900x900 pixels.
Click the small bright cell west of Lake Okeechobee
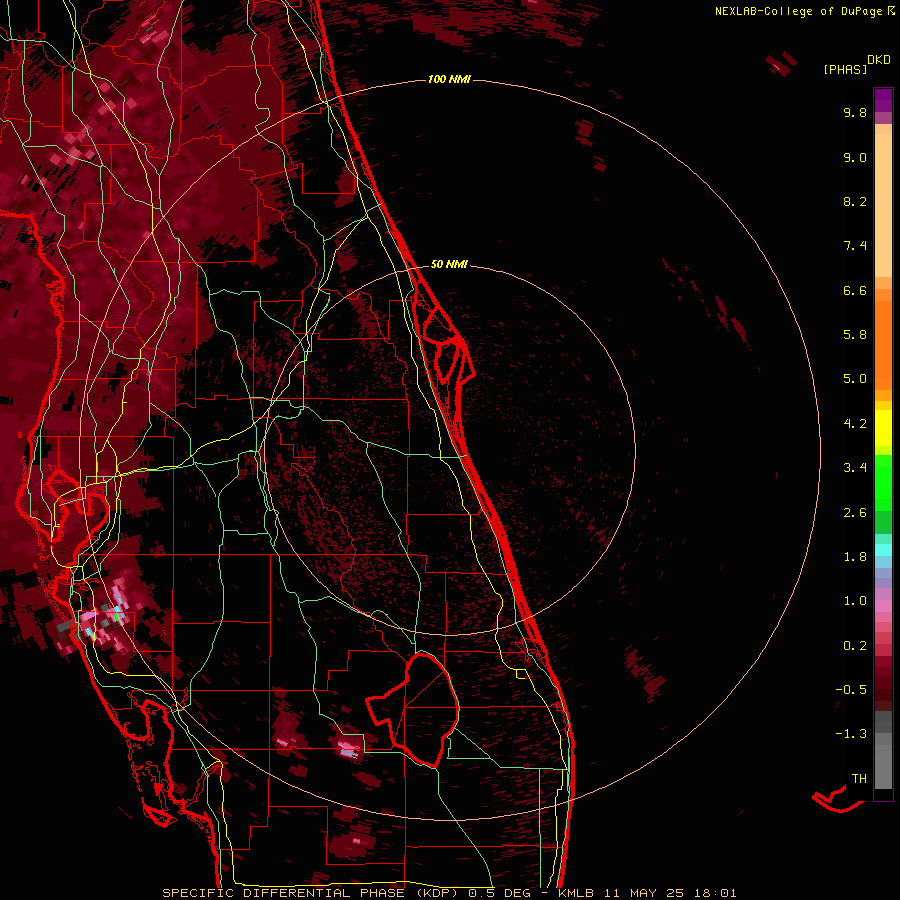pos(349,748)
